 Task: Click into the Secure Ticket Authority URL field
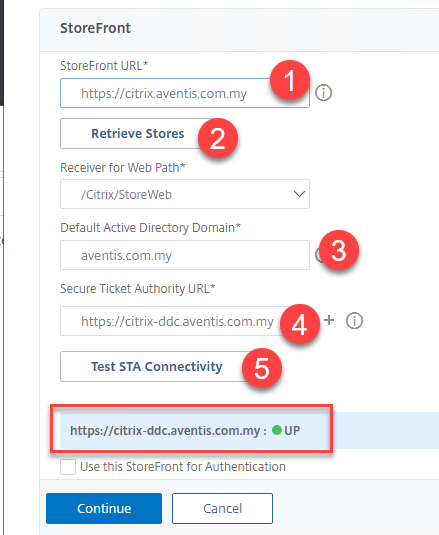pos(174,321)
